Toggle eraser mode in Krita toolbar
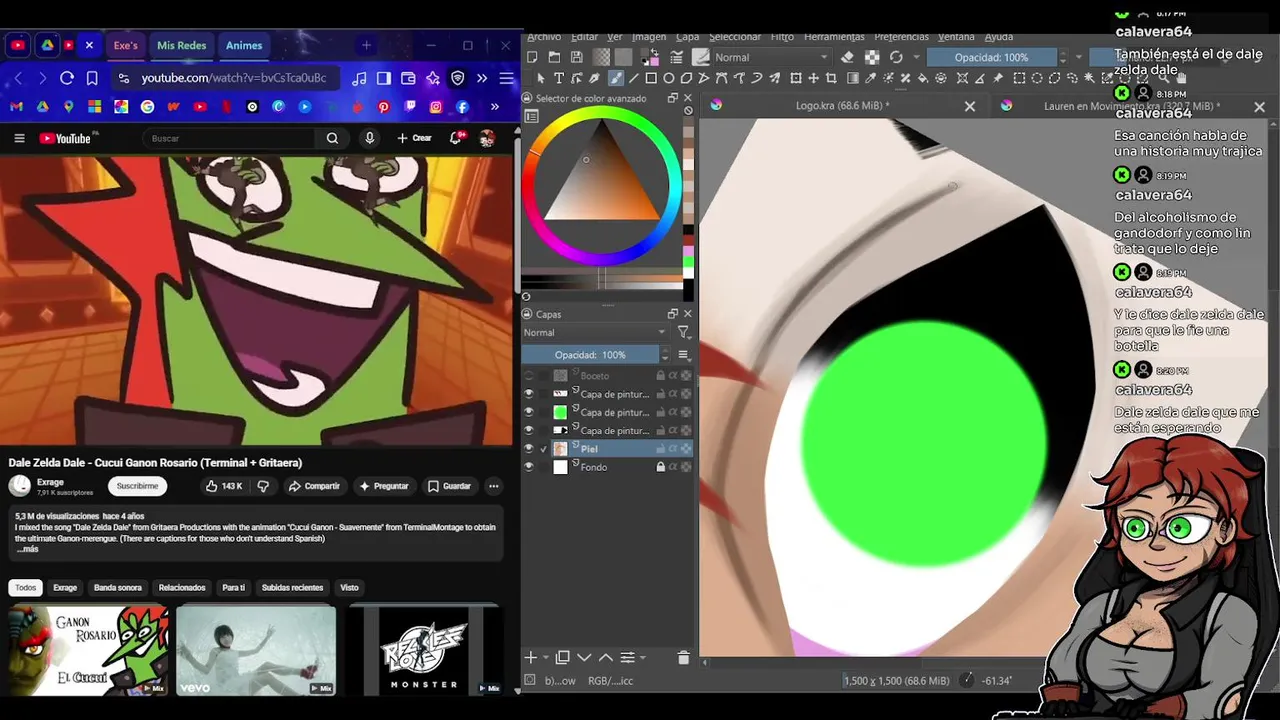 click(847, 57)
